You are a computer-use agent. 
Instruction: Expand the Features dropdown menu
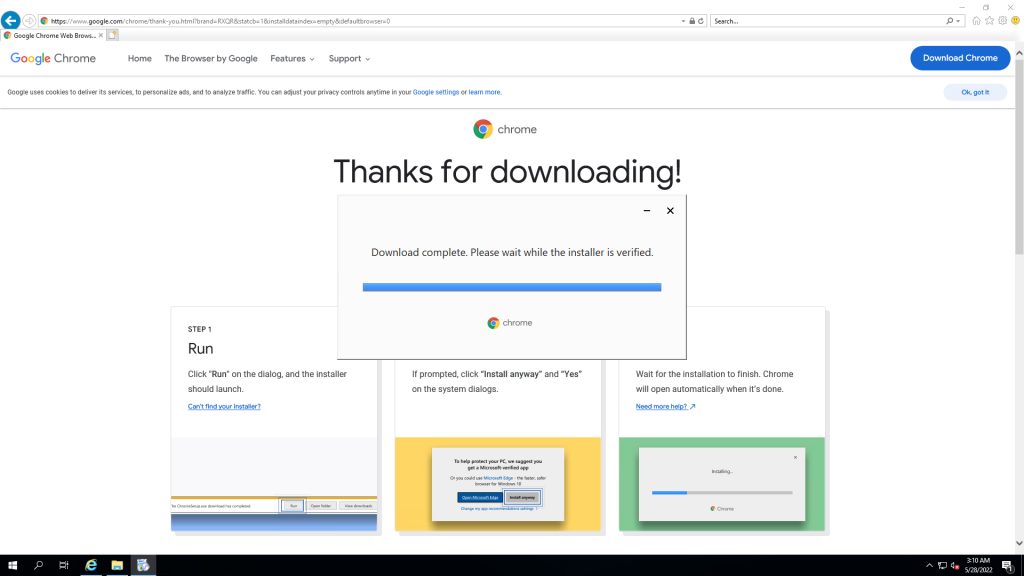point(292,59)
